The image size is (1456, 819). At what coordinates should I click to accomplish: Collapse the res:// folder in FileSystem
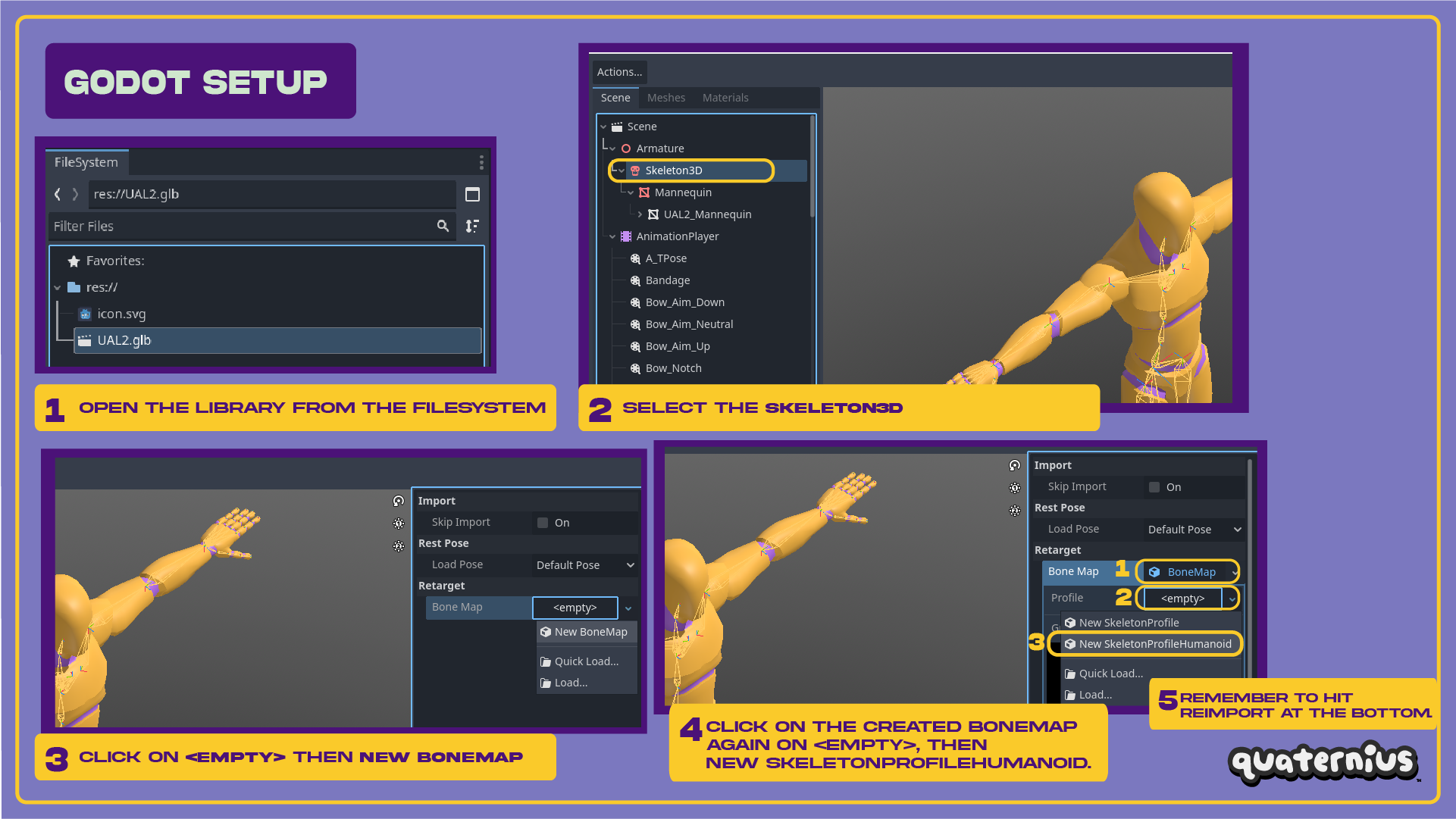58,288
